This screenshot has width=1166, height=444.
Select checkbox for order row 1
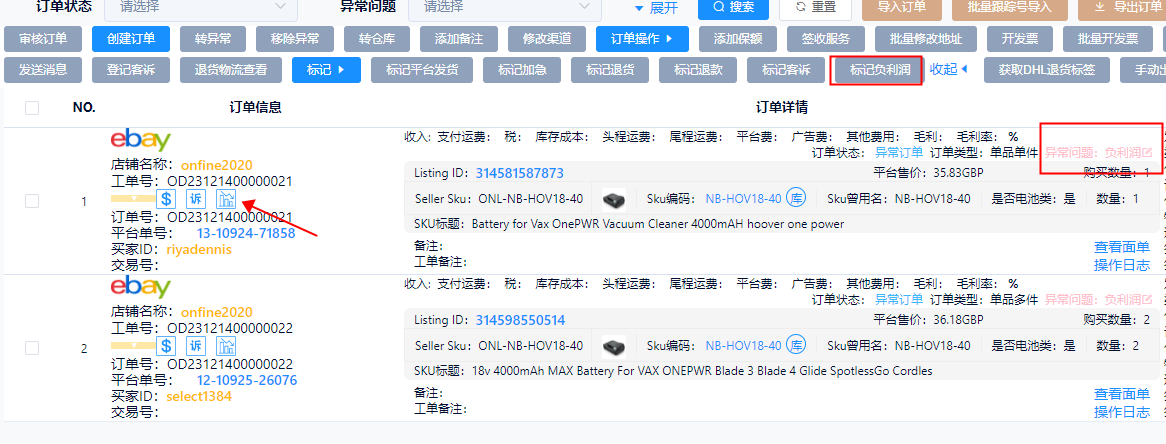(32, 201)
